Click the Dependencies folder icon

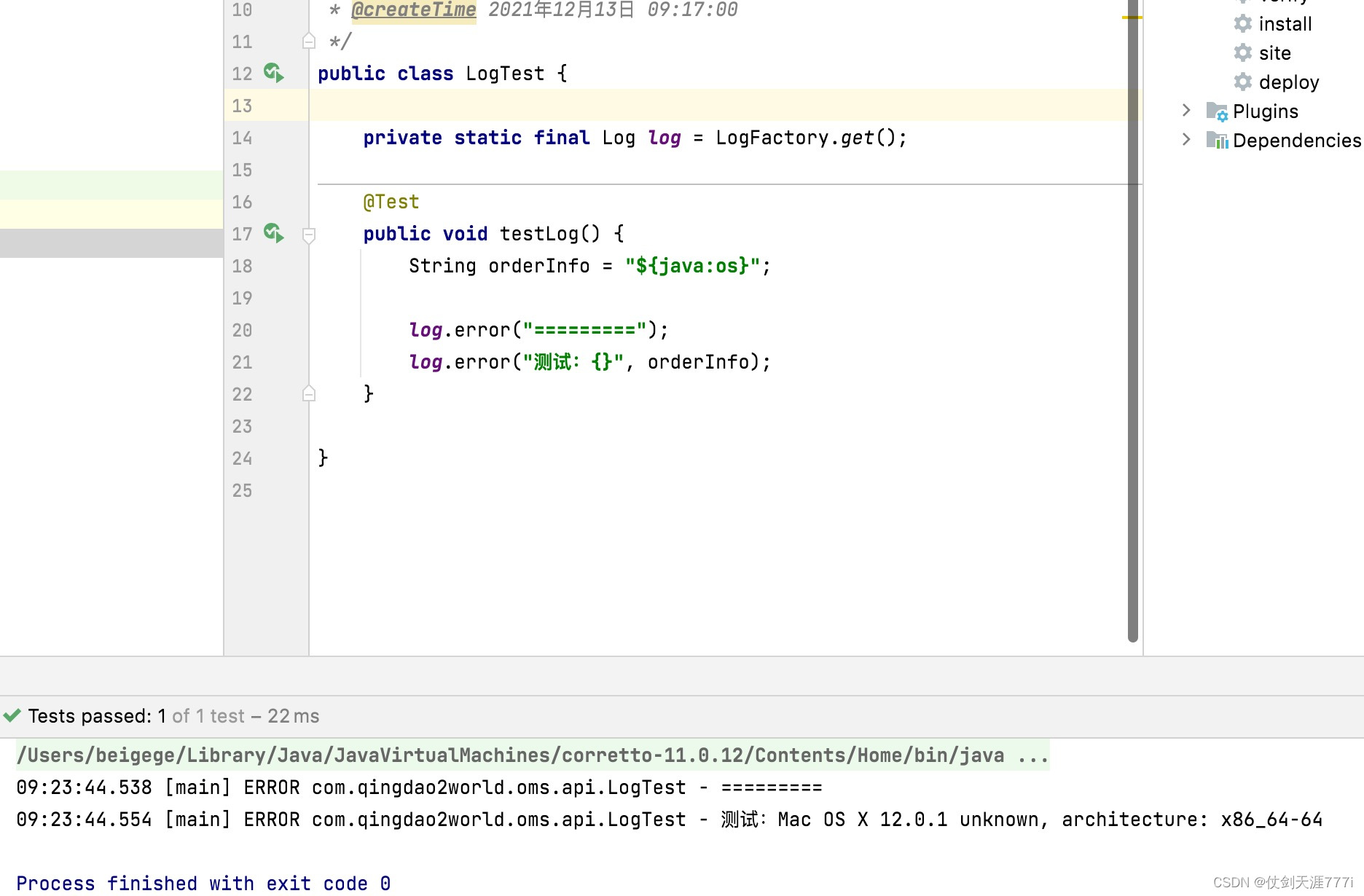click(x=1217, y=140)
